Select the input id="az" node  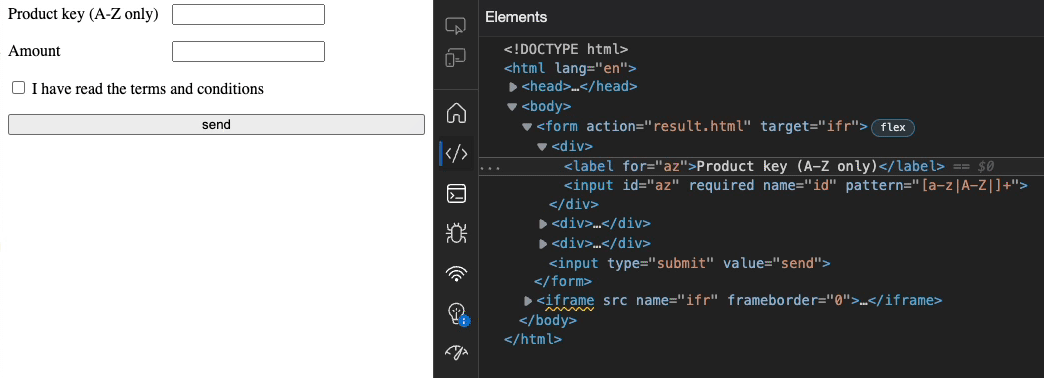pyautogui.click(x=796, y=186)
